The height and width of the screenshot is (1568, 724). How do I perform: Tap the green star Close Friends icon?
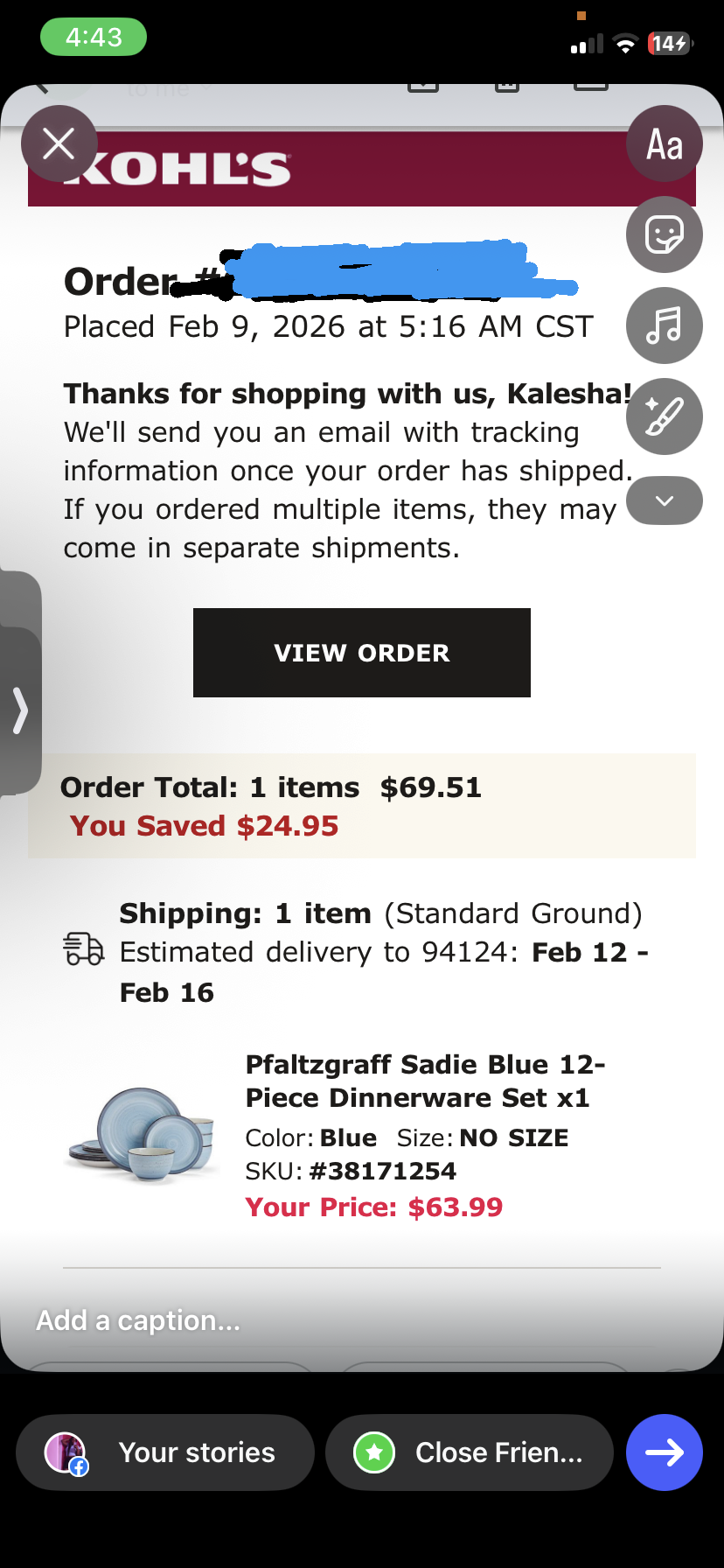click(374, 1452)
